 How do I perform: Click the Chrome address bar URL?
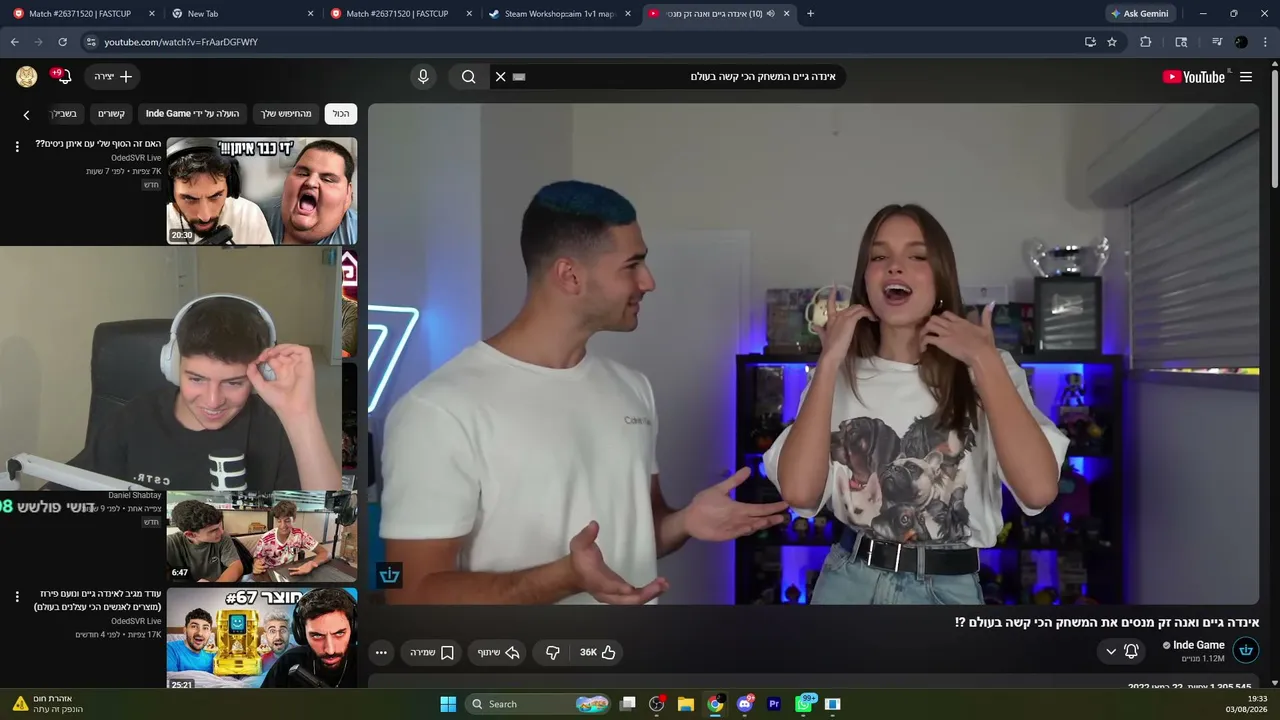[181, 42]
